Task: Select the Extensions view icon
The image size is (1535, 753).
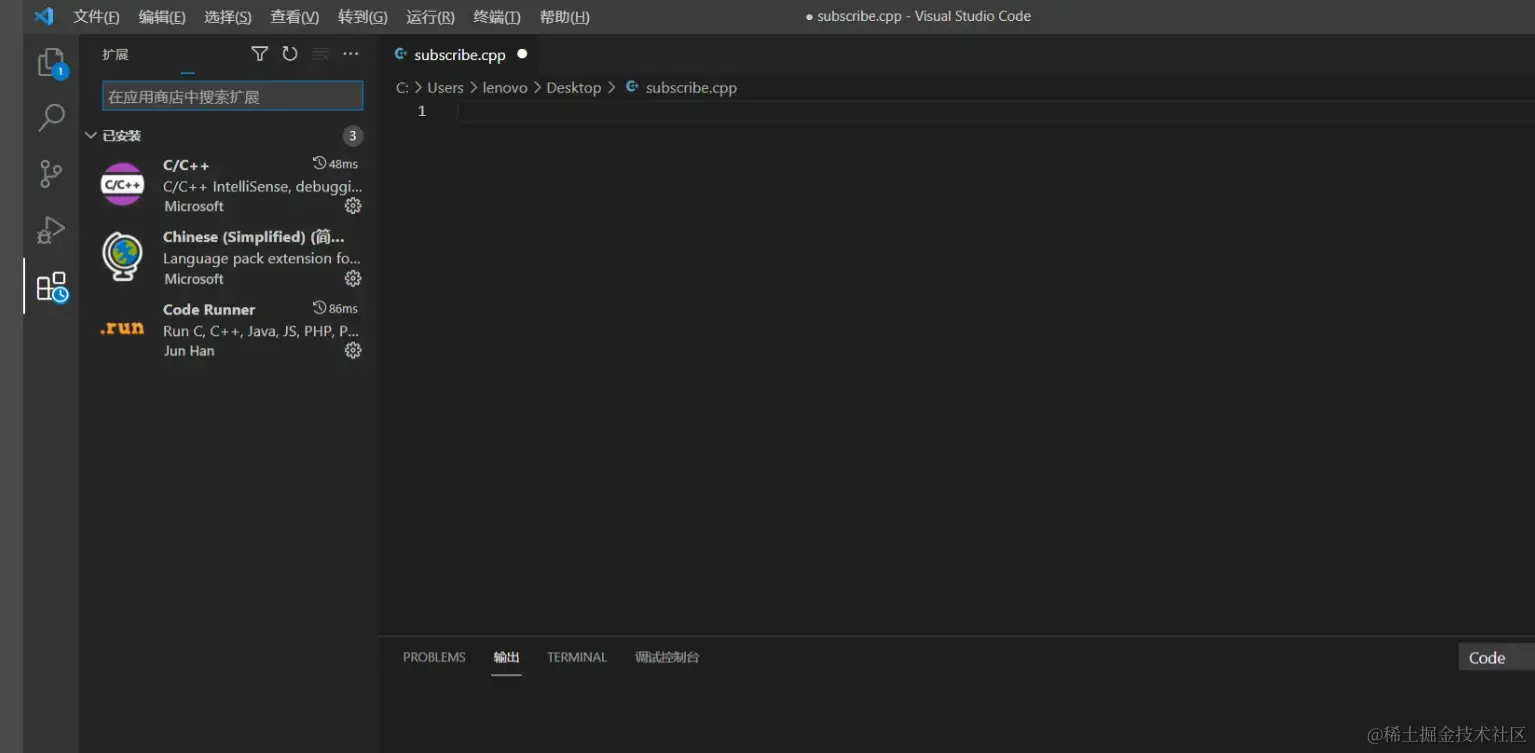Action: pos(51,287)
